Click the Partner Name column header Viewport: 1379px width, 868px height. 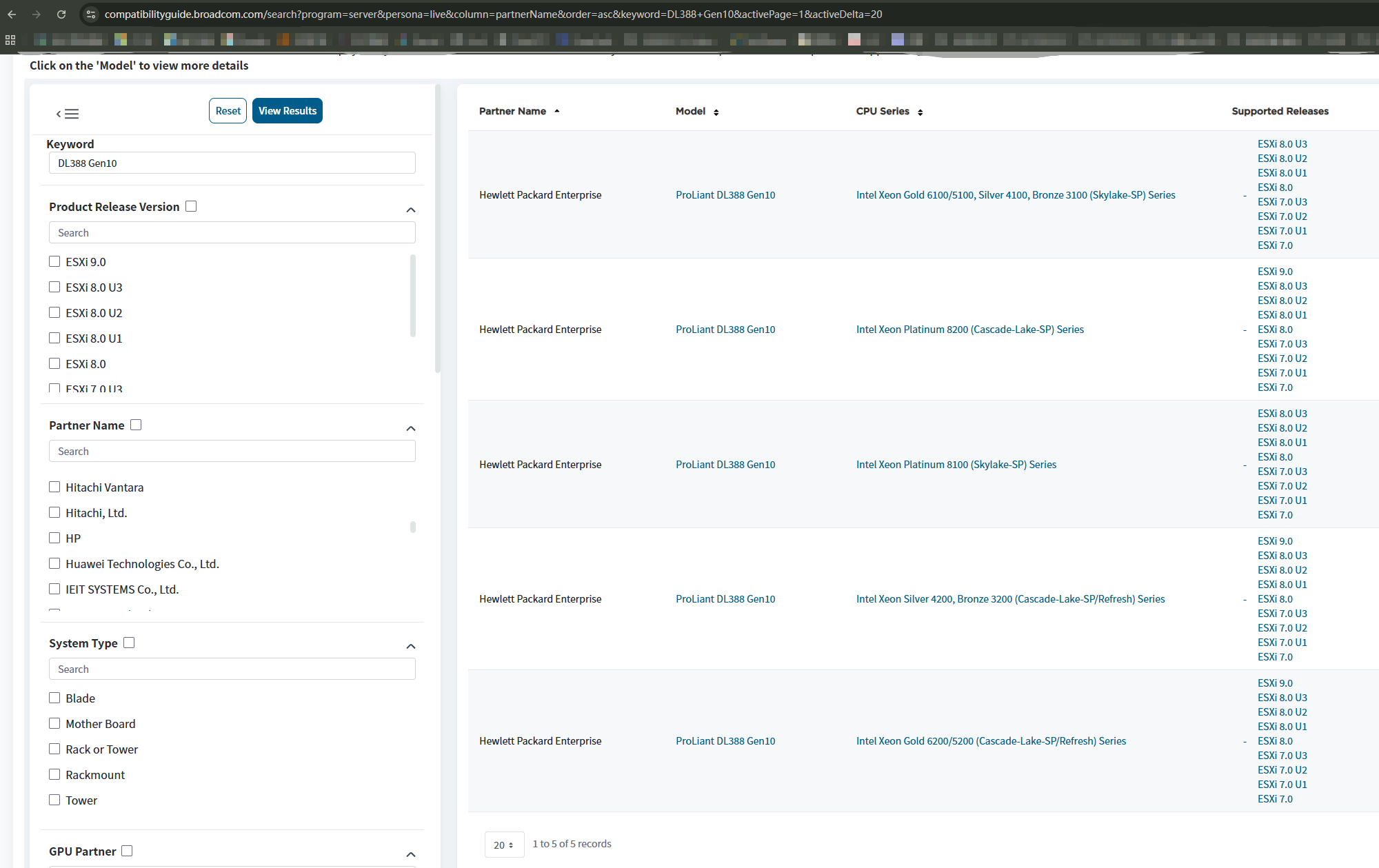click(512, 111)
